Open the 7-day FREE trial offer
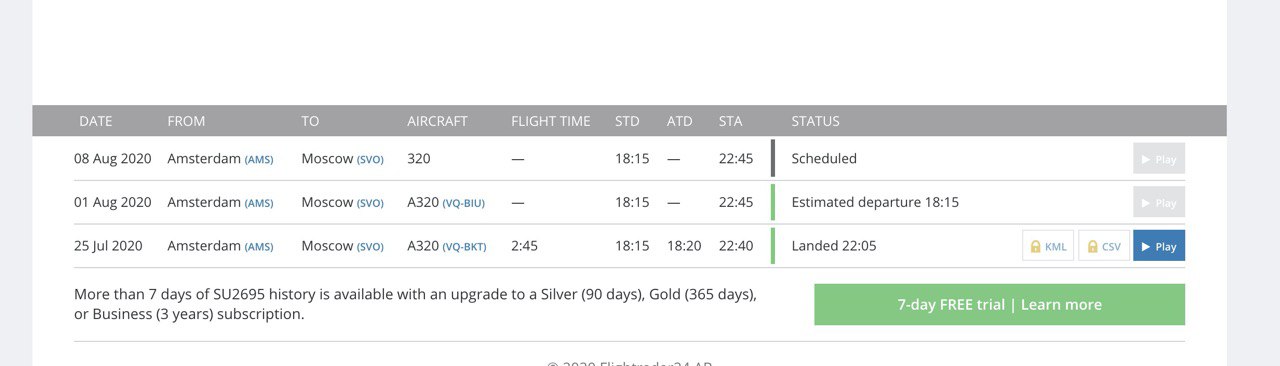The width and height of the screenshot is (1280, 366). pos(999,305)
